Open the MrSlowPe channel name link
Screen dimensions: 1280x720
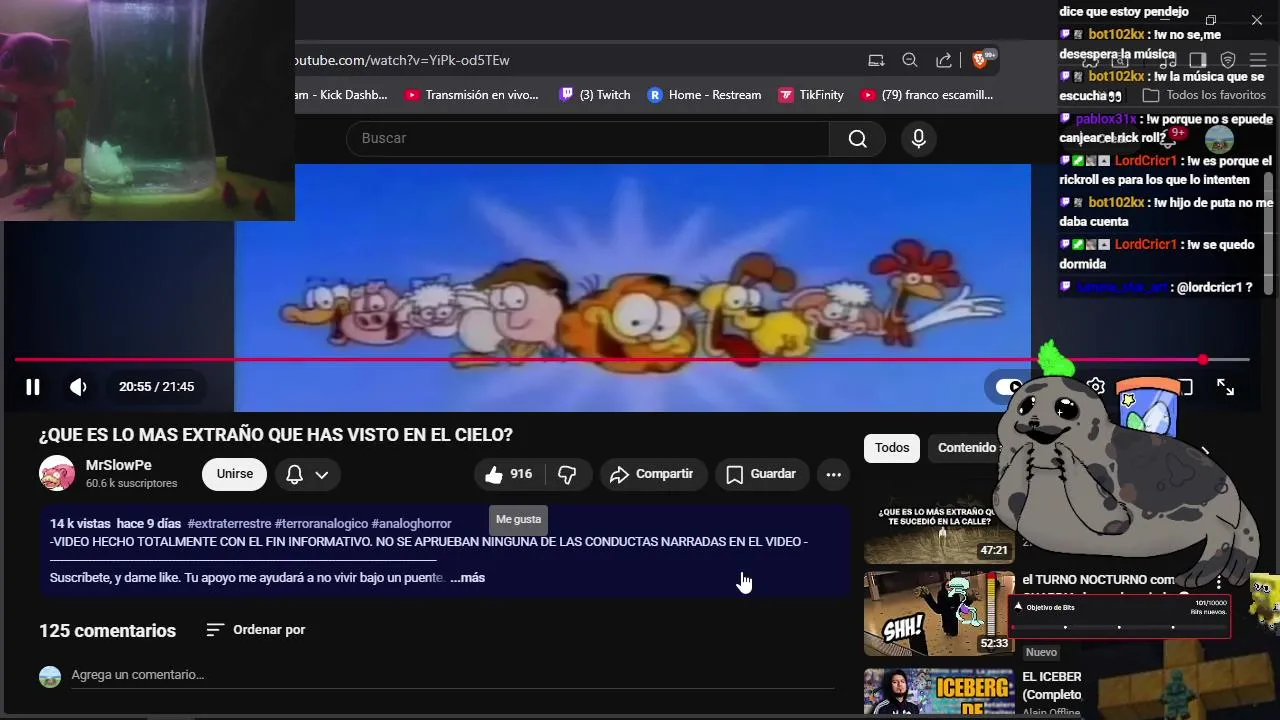[x=119, y=465]
